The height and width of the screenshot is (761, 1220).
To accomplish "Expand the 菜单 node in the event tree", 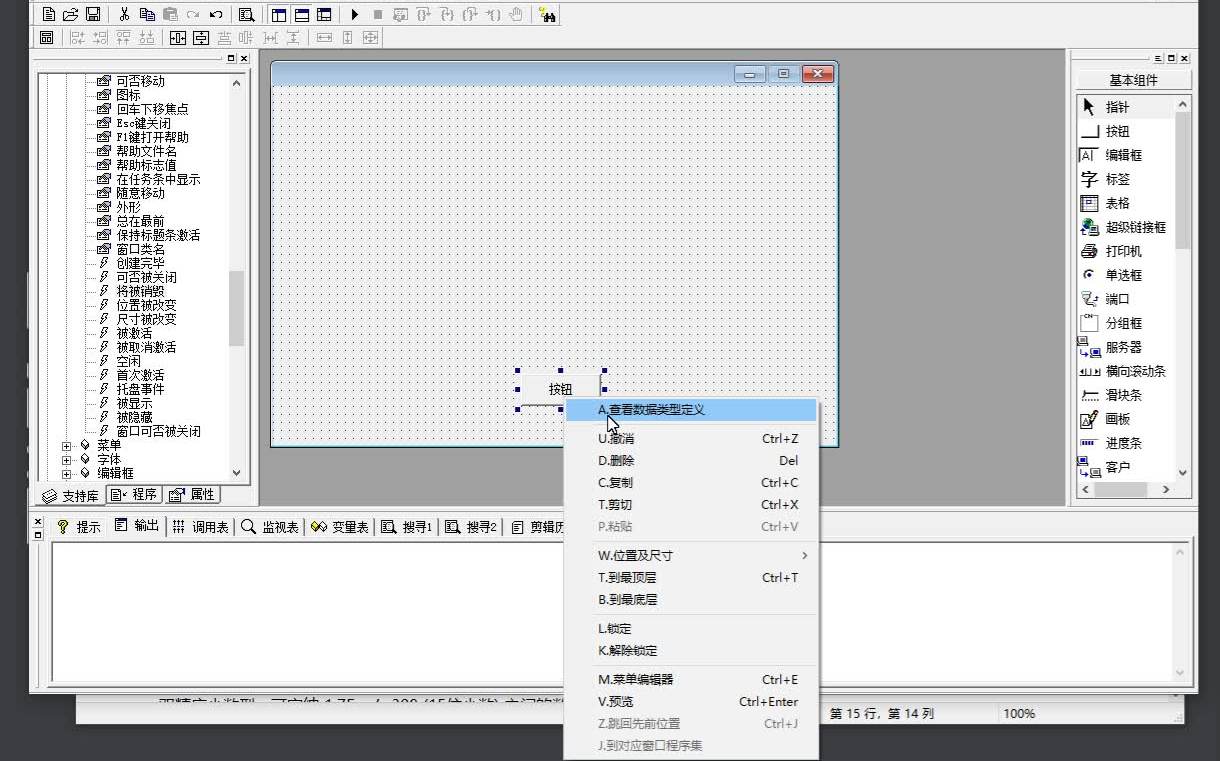I will [65, 447].
